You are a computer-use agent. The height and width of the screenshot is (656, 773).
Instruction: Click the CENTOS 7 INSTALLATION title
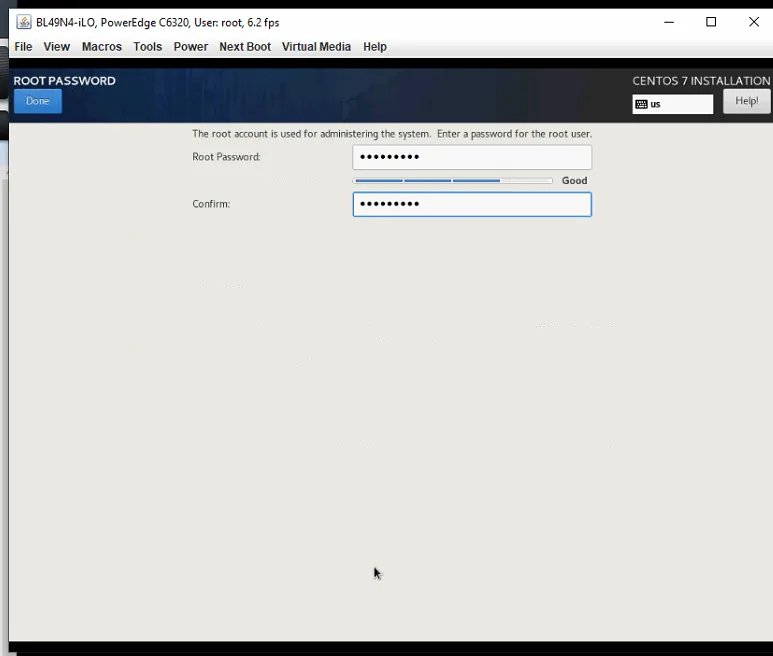701,81
